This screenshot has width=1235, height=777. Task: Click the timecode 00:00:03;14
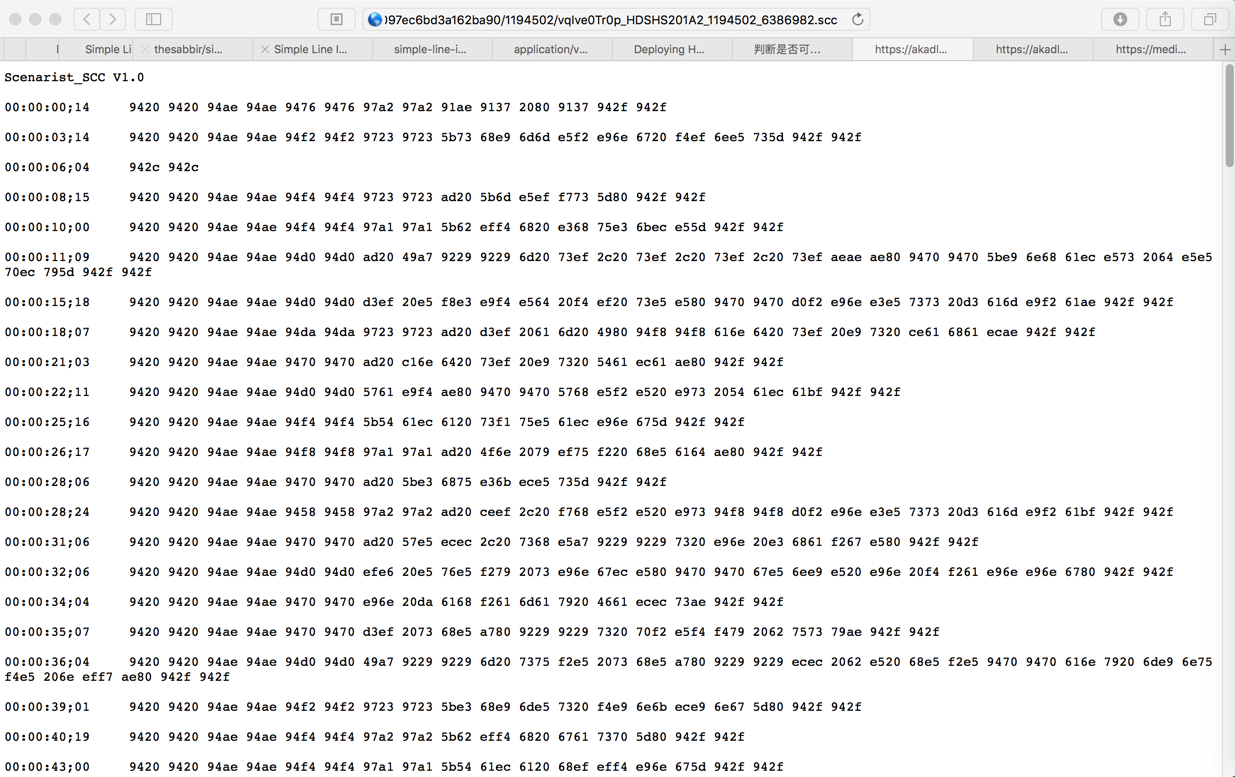click(47, 137)
